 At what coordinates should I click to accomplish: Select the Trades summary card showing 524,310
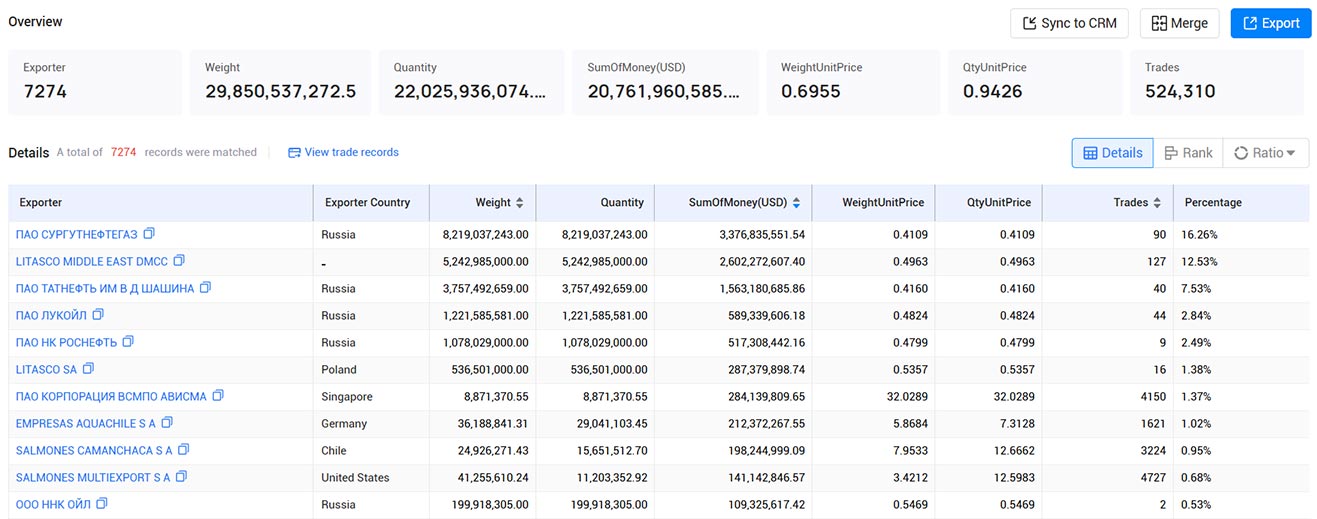point(1217,82)
